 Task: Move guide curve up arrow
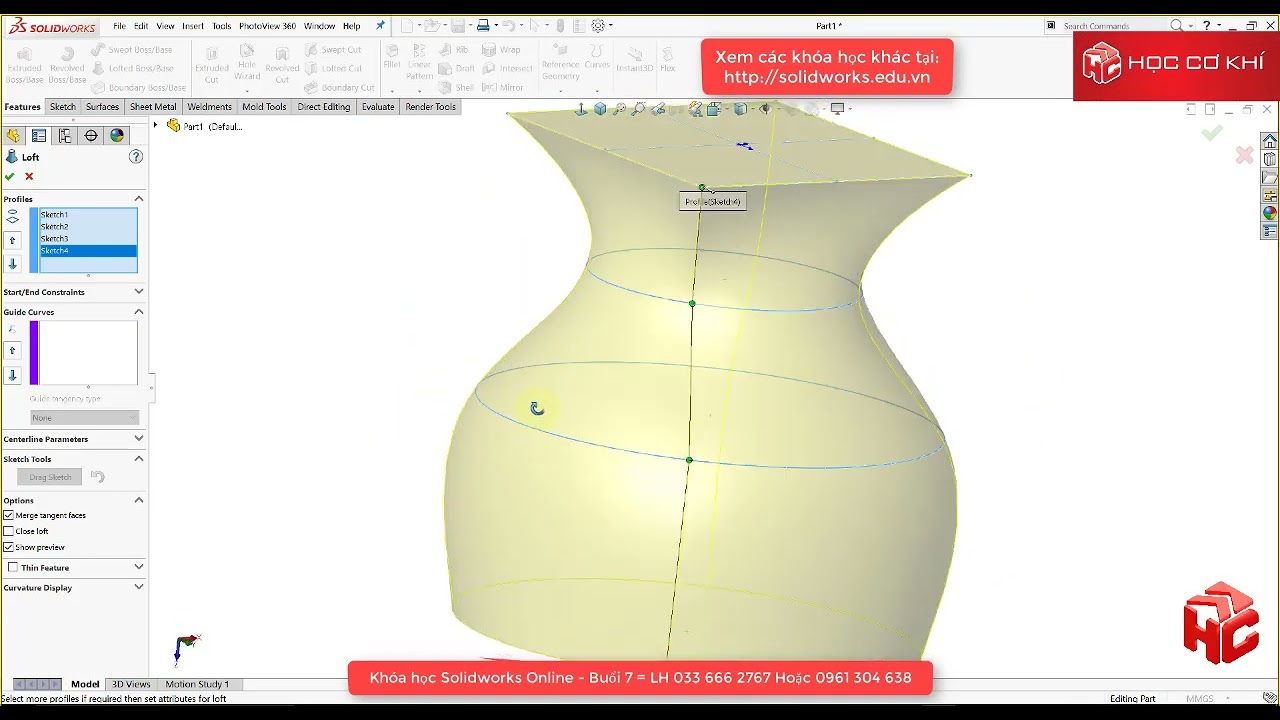12,351
